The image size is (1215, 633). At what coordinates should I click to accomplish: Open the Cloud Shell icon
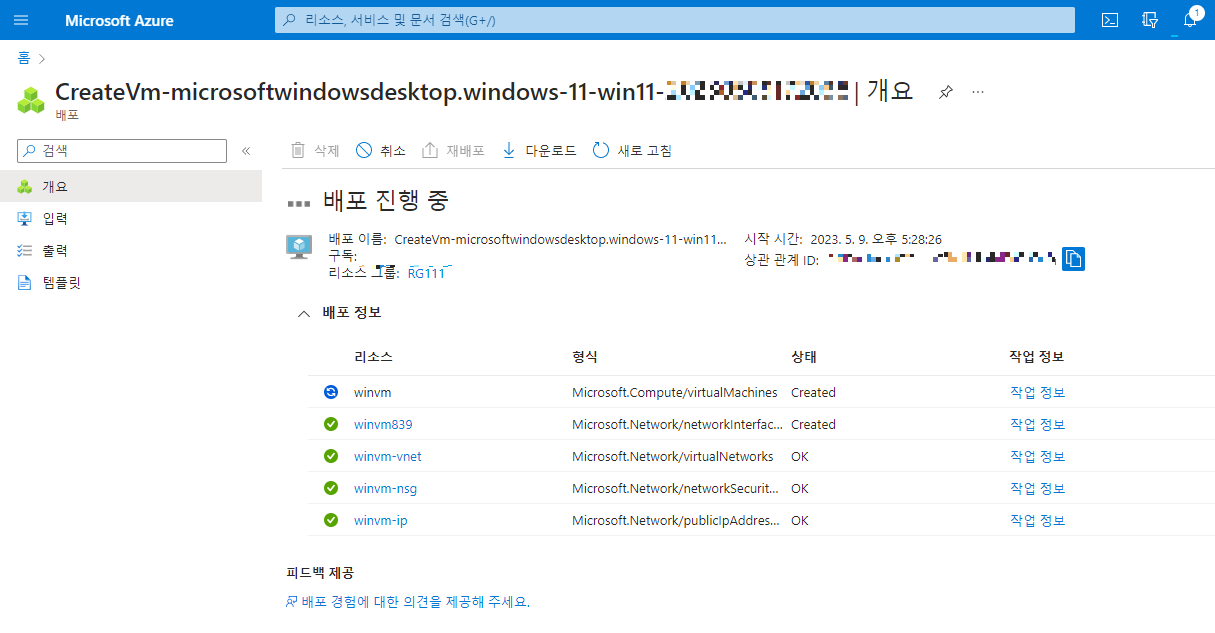point(1109,20)
